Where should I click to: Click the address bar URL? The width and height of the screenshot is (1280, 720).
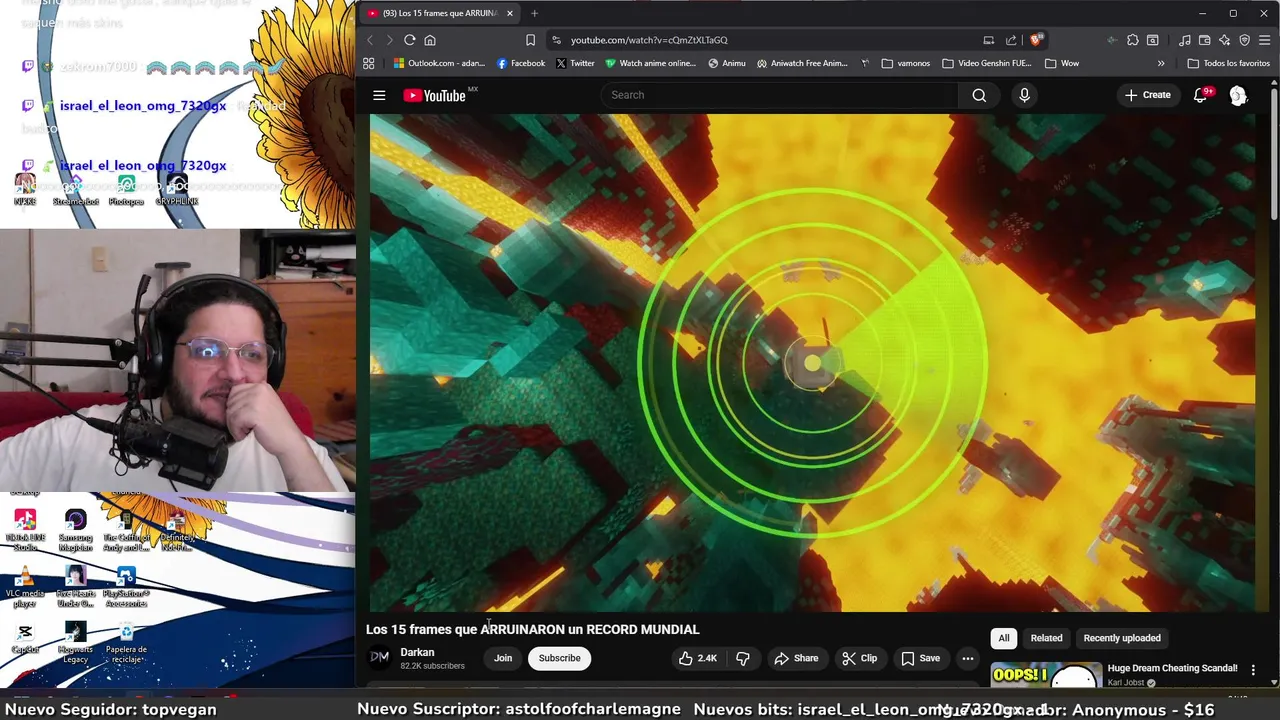[x=649, y=40]
